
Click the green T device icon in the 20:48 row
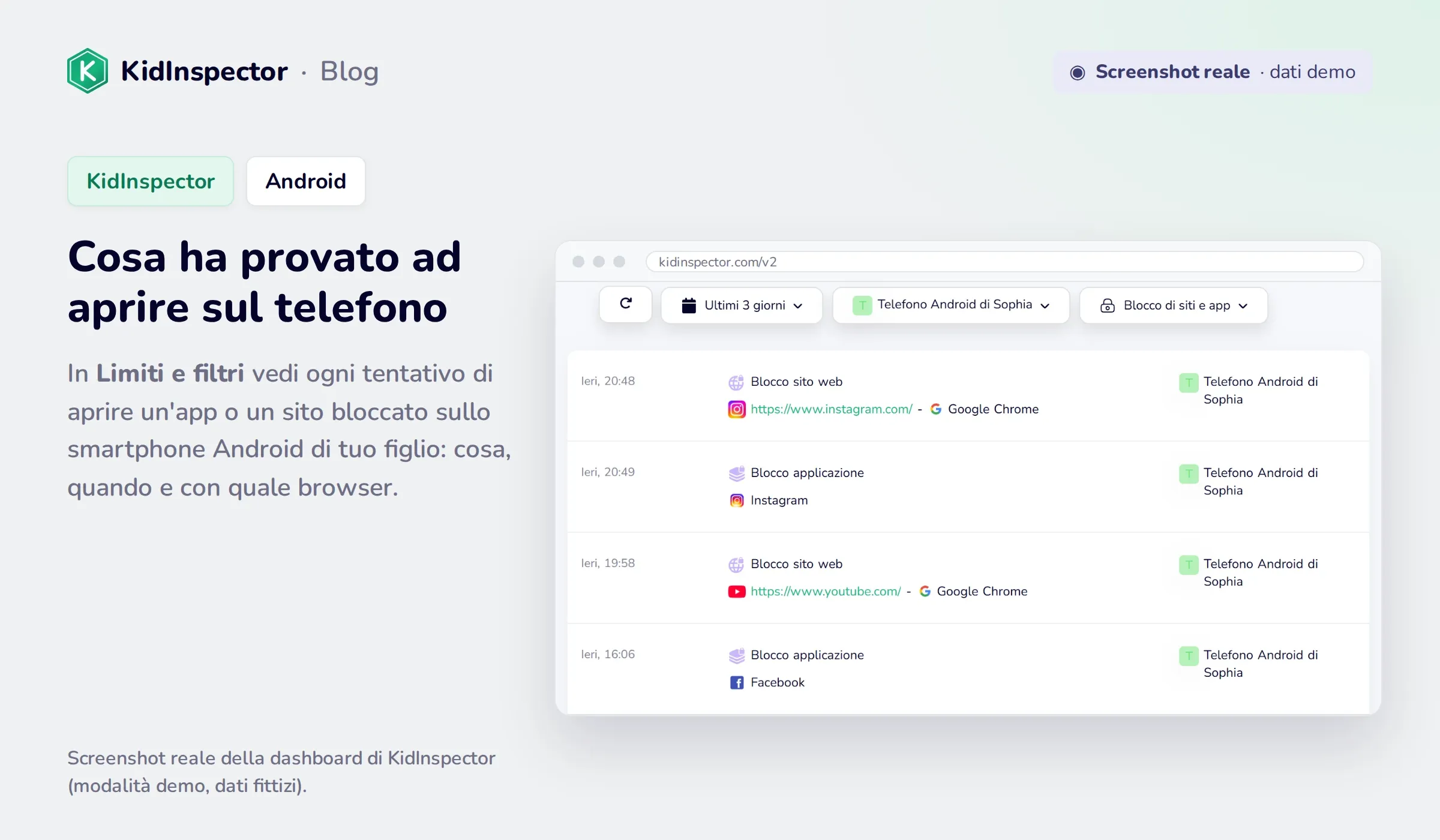point(1189,383)
